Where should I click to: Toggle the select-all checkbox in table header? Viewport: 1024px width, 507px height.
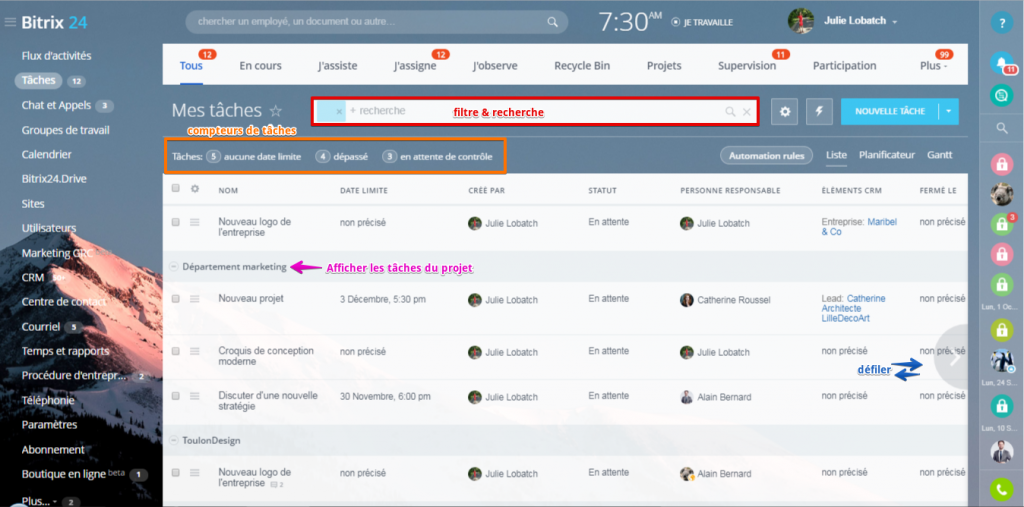[x=175, y=188]
